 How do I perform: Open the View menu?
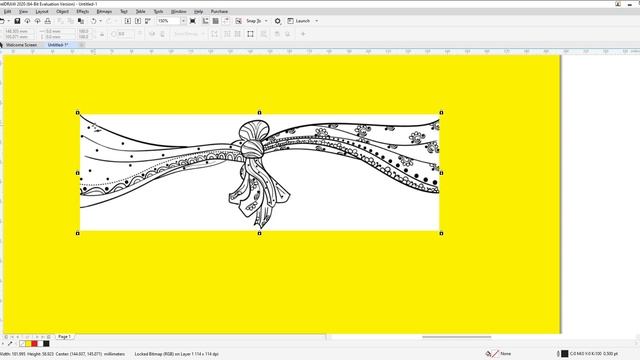pos(24,11)
